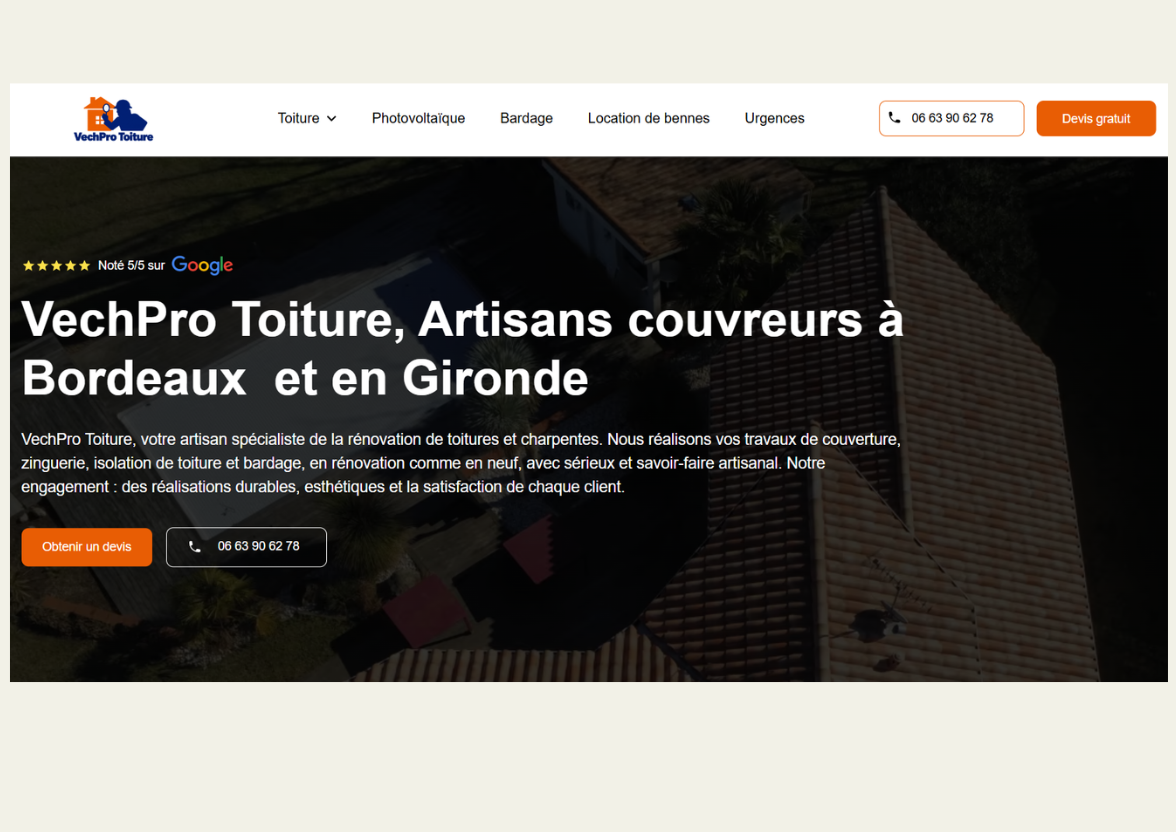This screenshot has height=832, width=1176.
Task: Click the VechPro Toiture logo
Action: tap(114, 119)
